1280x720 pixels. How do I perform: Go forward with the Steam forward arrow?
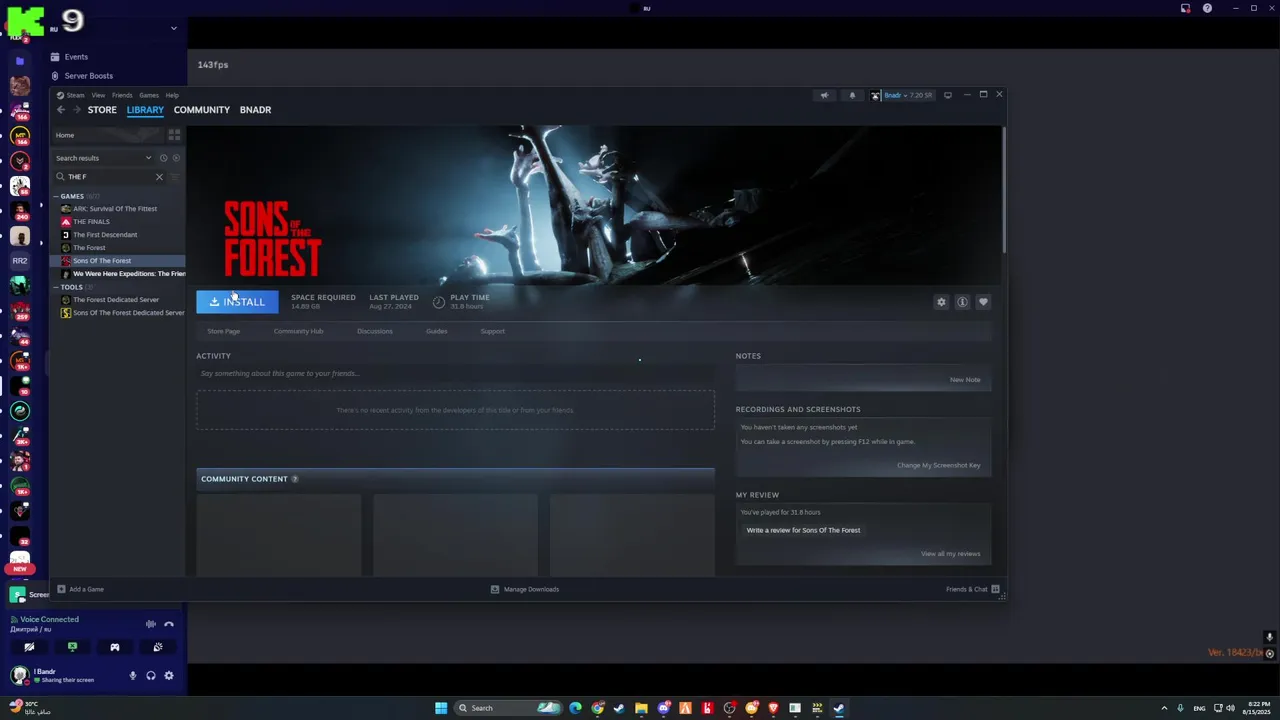[76, 110]
